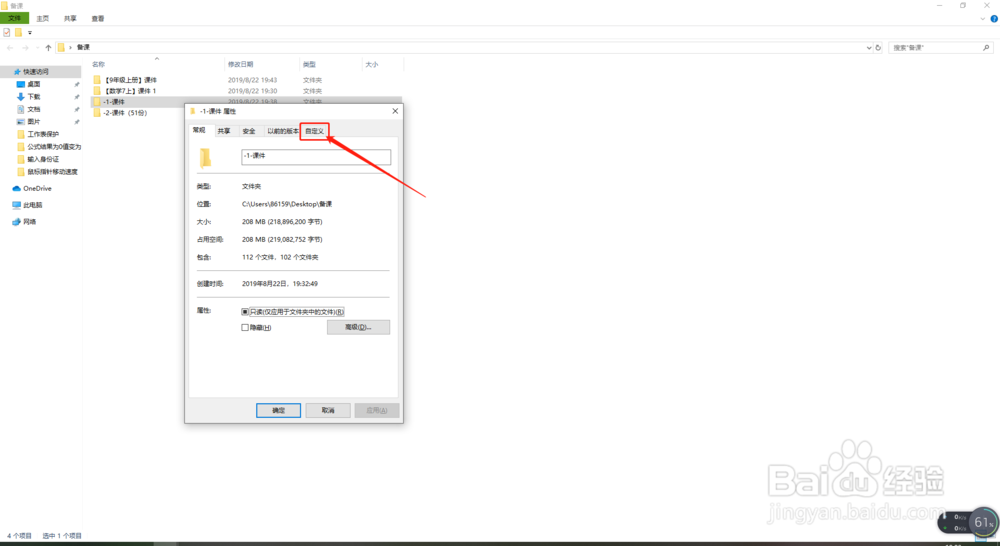
Task: Close the -1-课件 属性 dialog with X
Action: (x=395, y=111)
